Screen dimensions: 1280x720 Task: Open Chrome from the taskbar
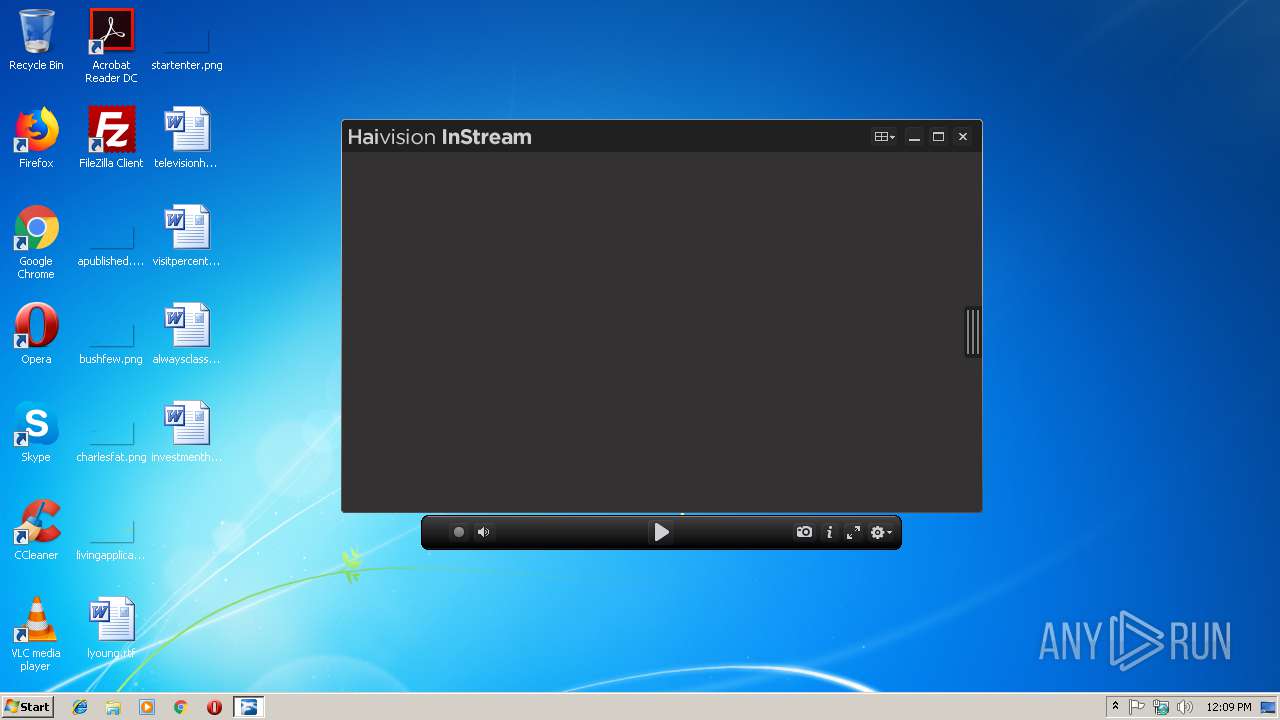pos(180,707)
